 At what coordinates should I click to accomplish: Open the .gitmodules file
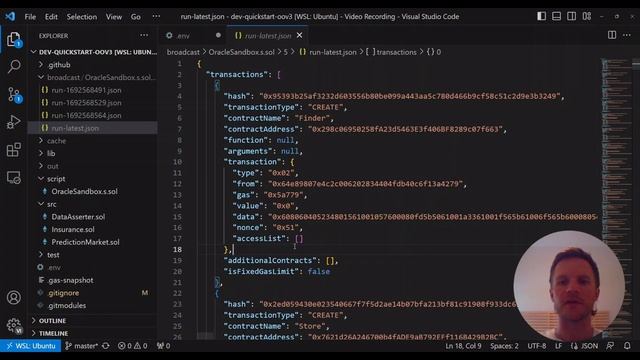[94, 305]
